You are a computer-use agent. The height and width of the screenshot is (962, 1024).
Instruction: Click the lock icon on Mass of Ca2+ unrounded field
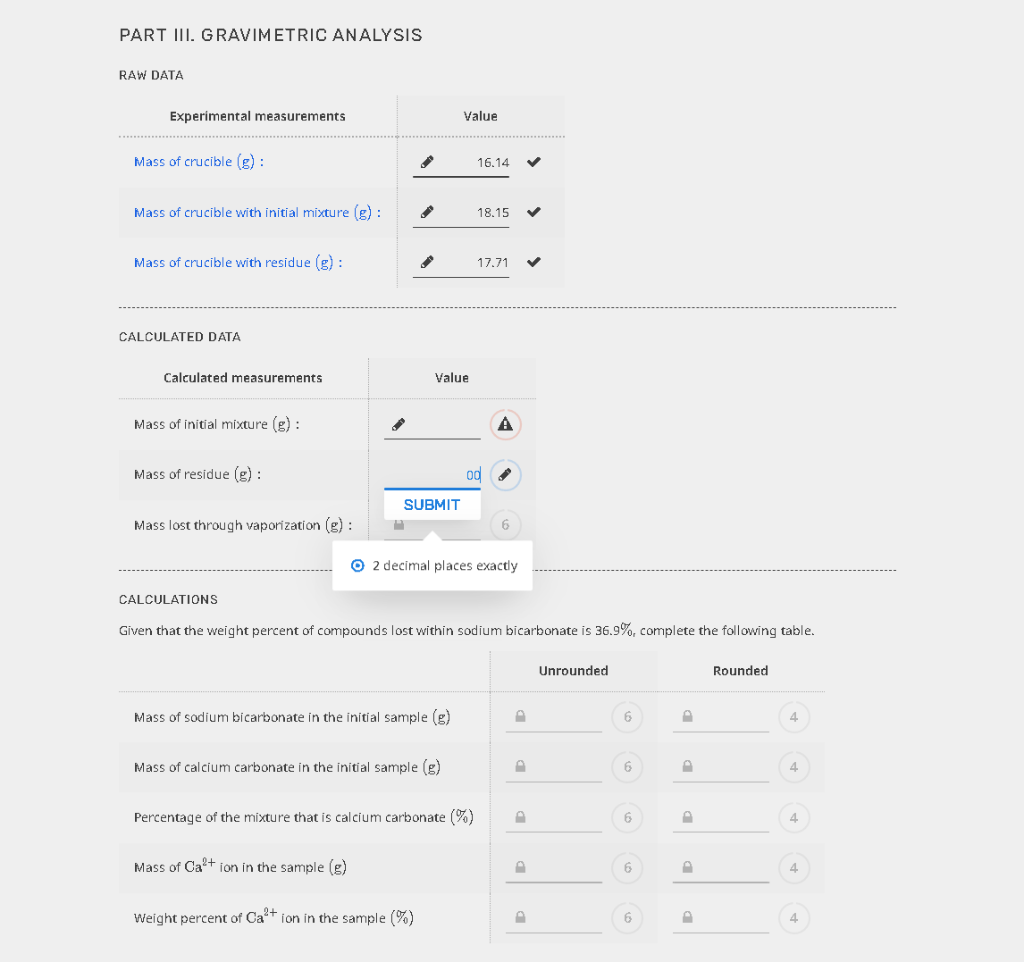(x=521, y=867)
